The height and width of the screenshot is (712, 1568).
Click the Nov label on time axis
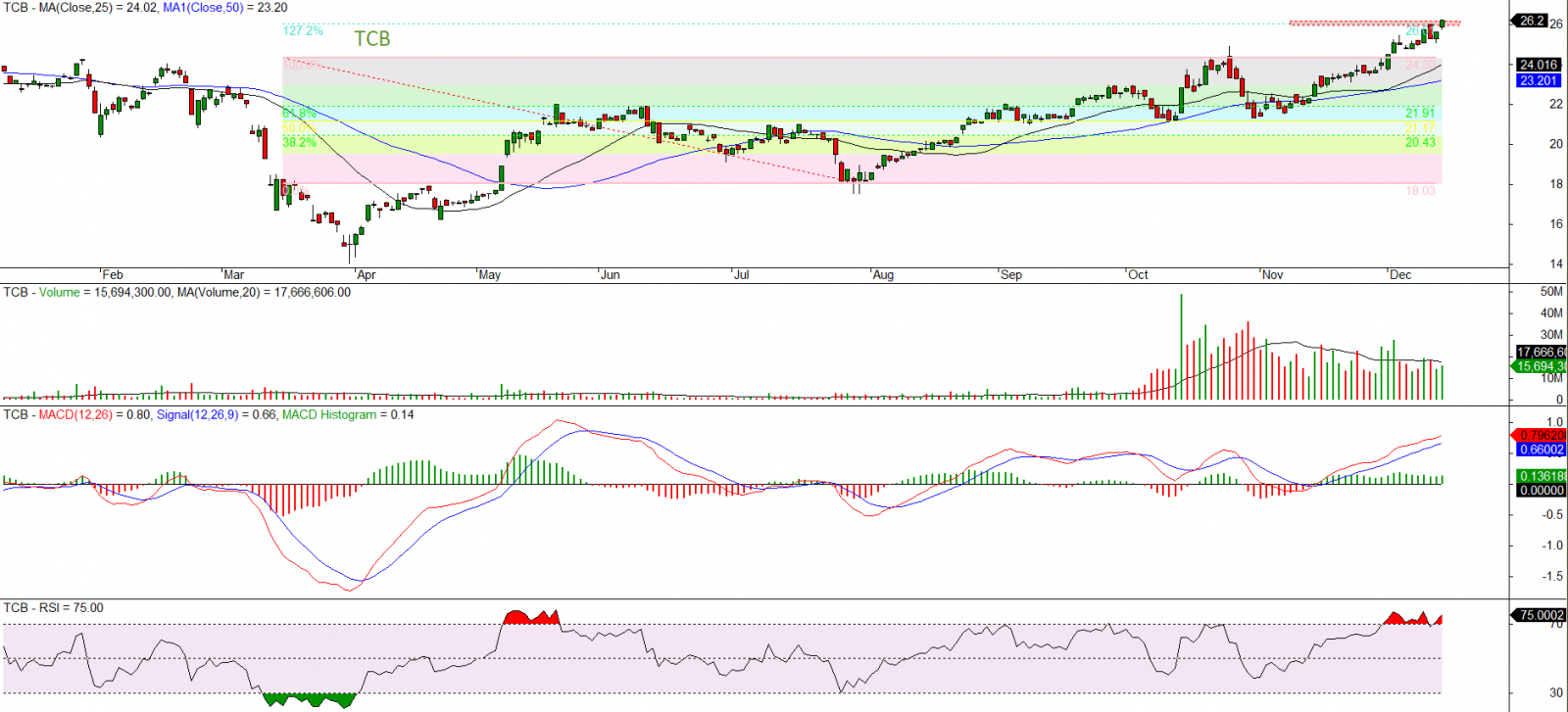[x=1273, y=275]
